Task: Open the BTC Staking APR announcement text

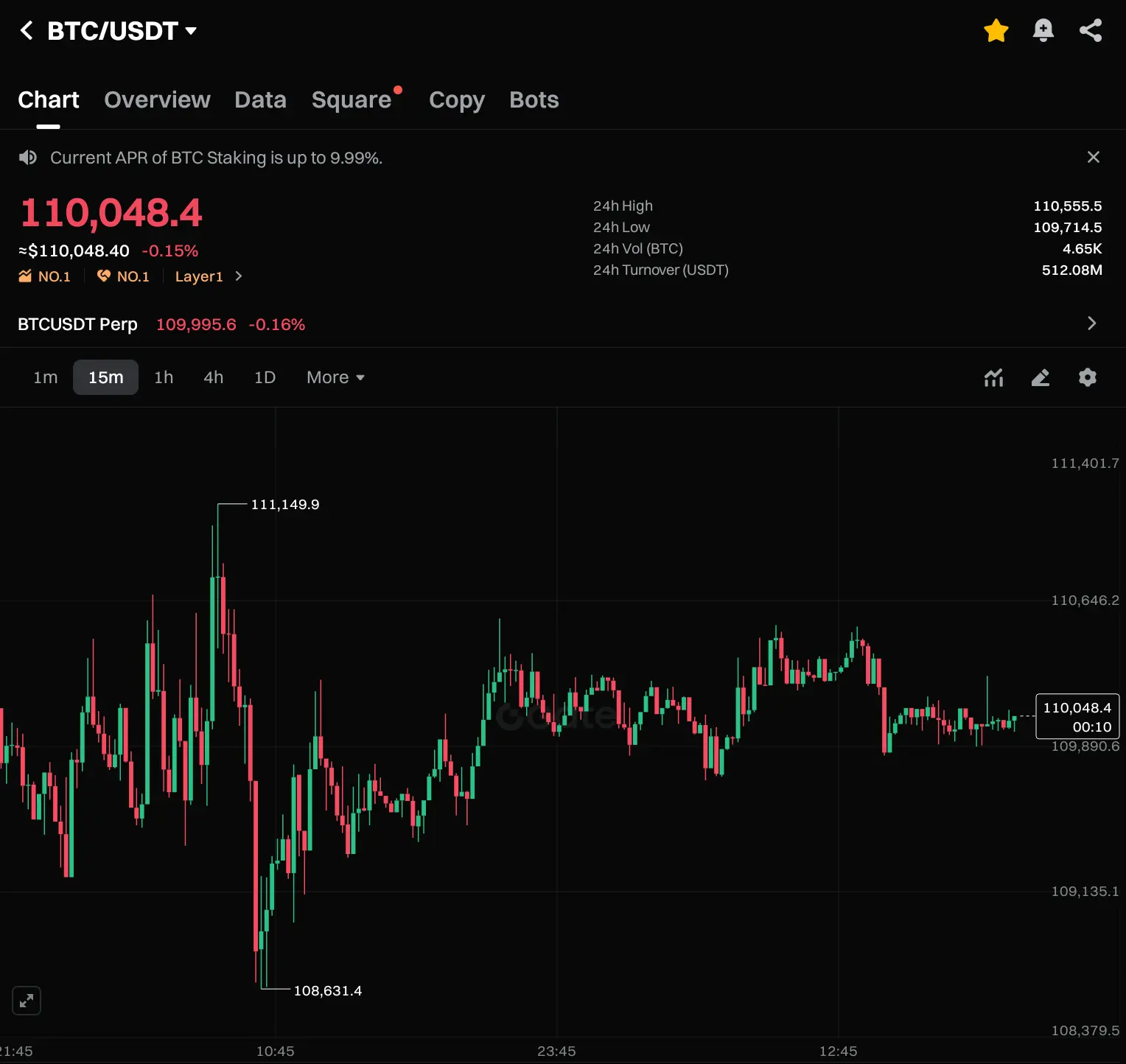Action: click(x=216, y=158)
